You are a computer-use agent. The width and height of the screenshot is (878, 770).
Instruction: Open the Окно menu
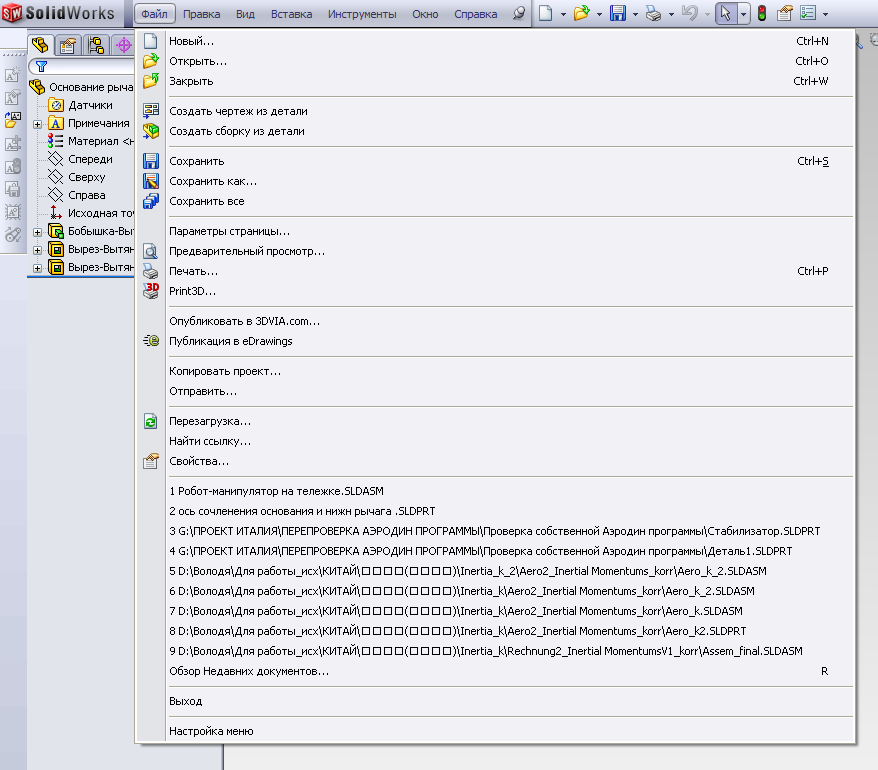coord(425,14)
